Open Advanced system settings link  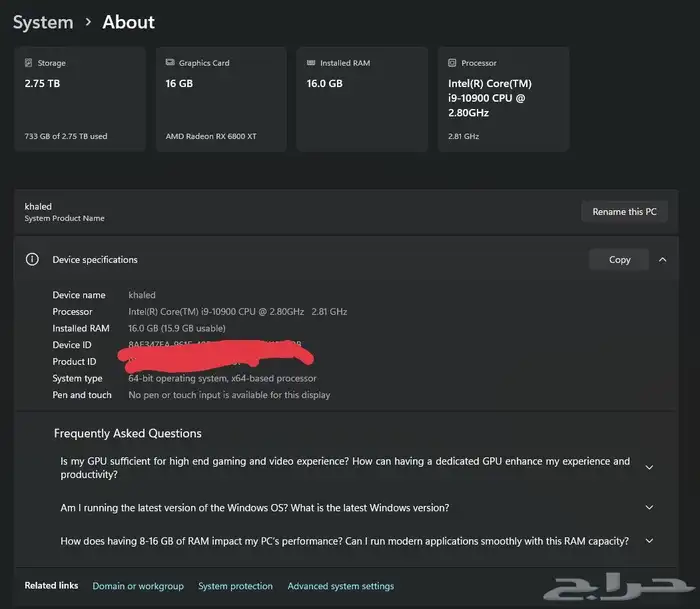[x=341, y=586]
